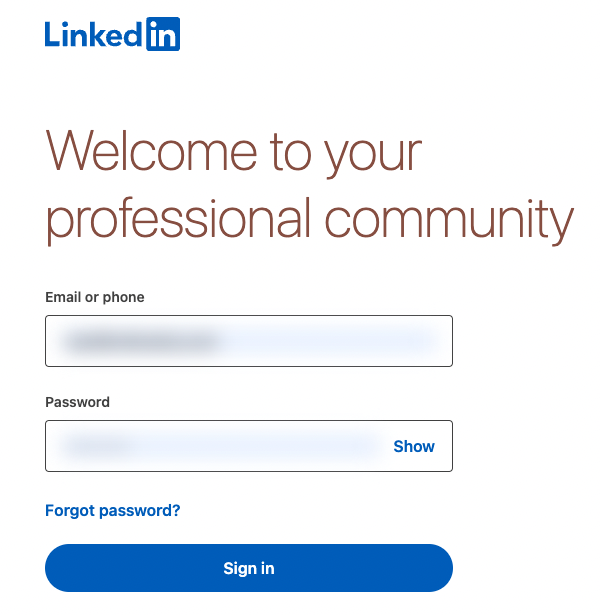Click the word "Welcome" in the heading

tap(151, 152)
